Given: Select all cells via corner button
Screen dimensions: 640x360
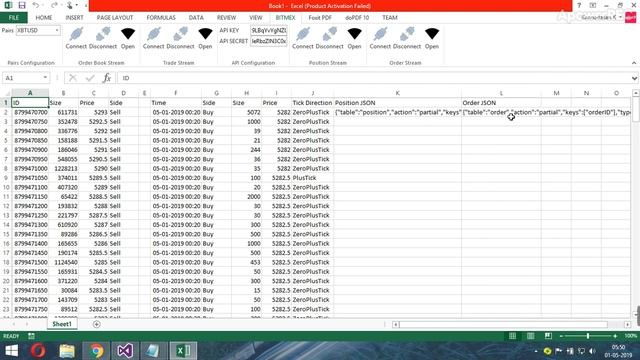Looking at the screenshot, I should click(x=6, y=93).
